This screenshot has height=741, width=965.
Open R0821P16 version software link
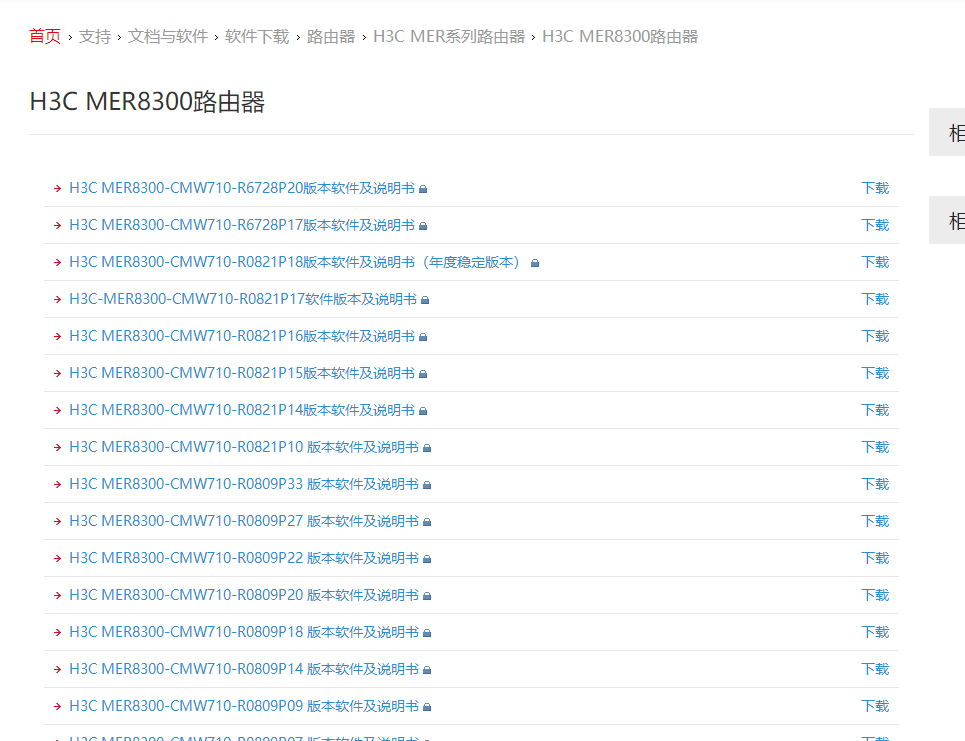click(242, 336)
